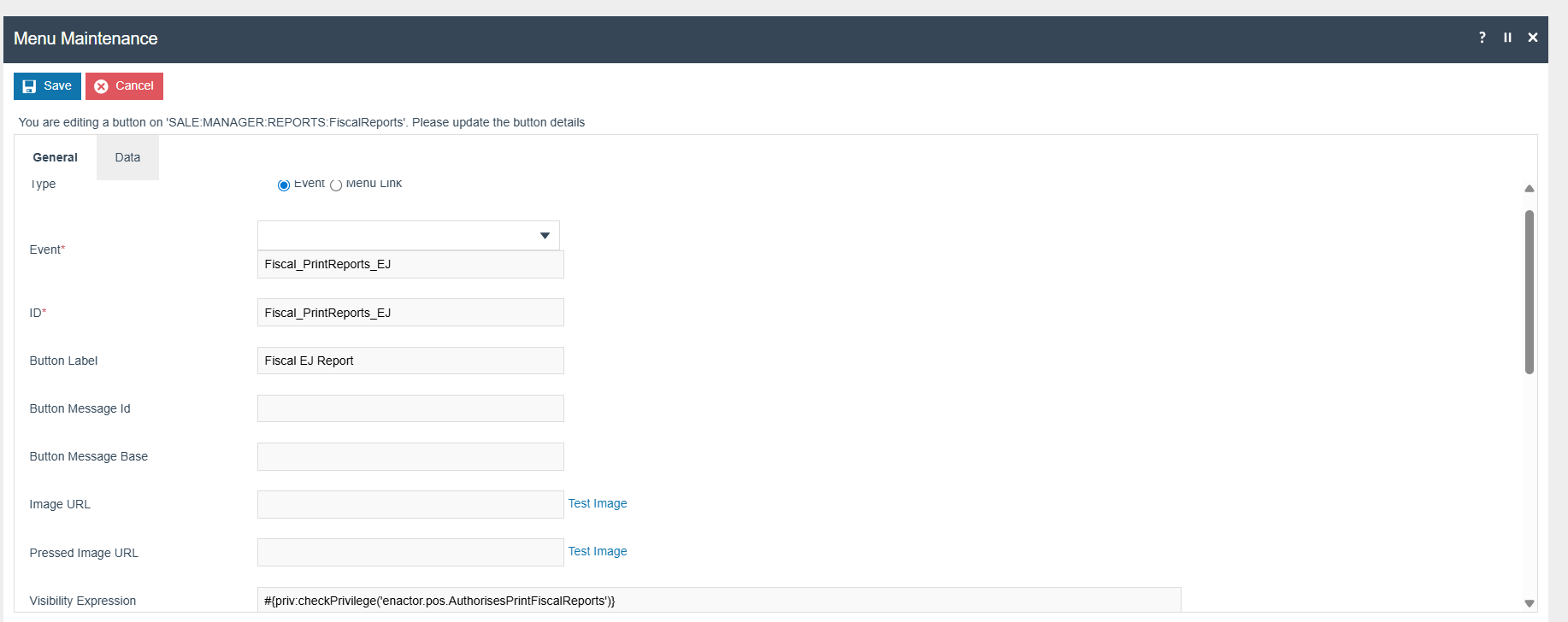Click the scroll down arrow

point(1530,603)
